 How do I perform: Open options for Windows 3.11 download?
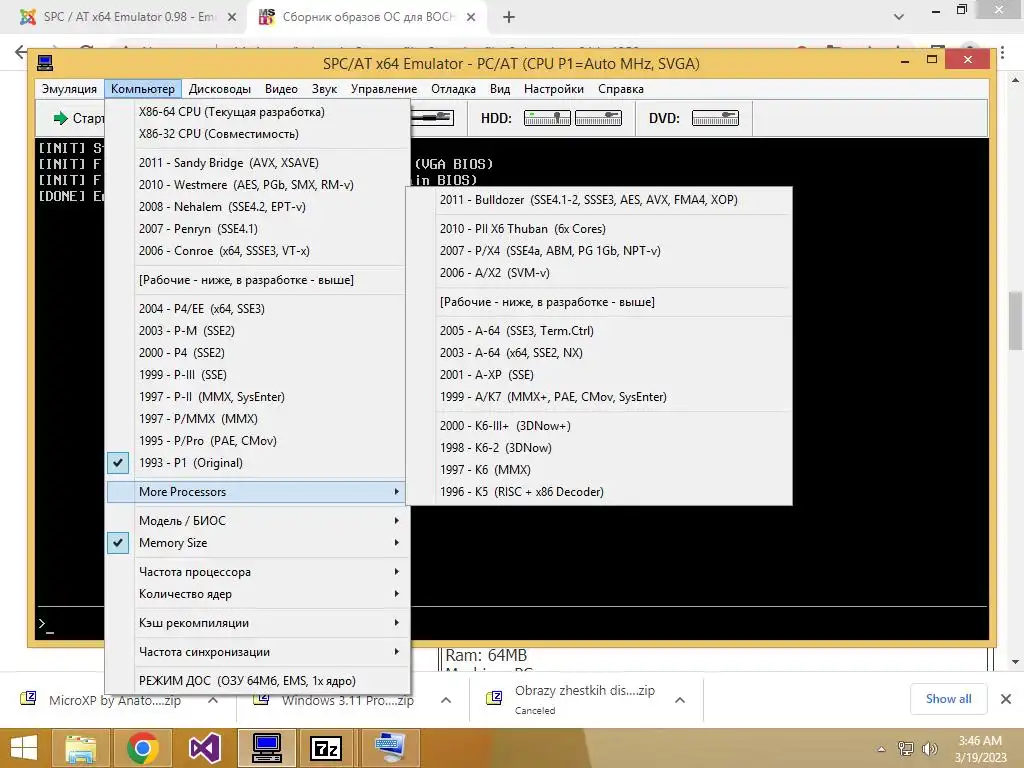(x=446, y=700)
